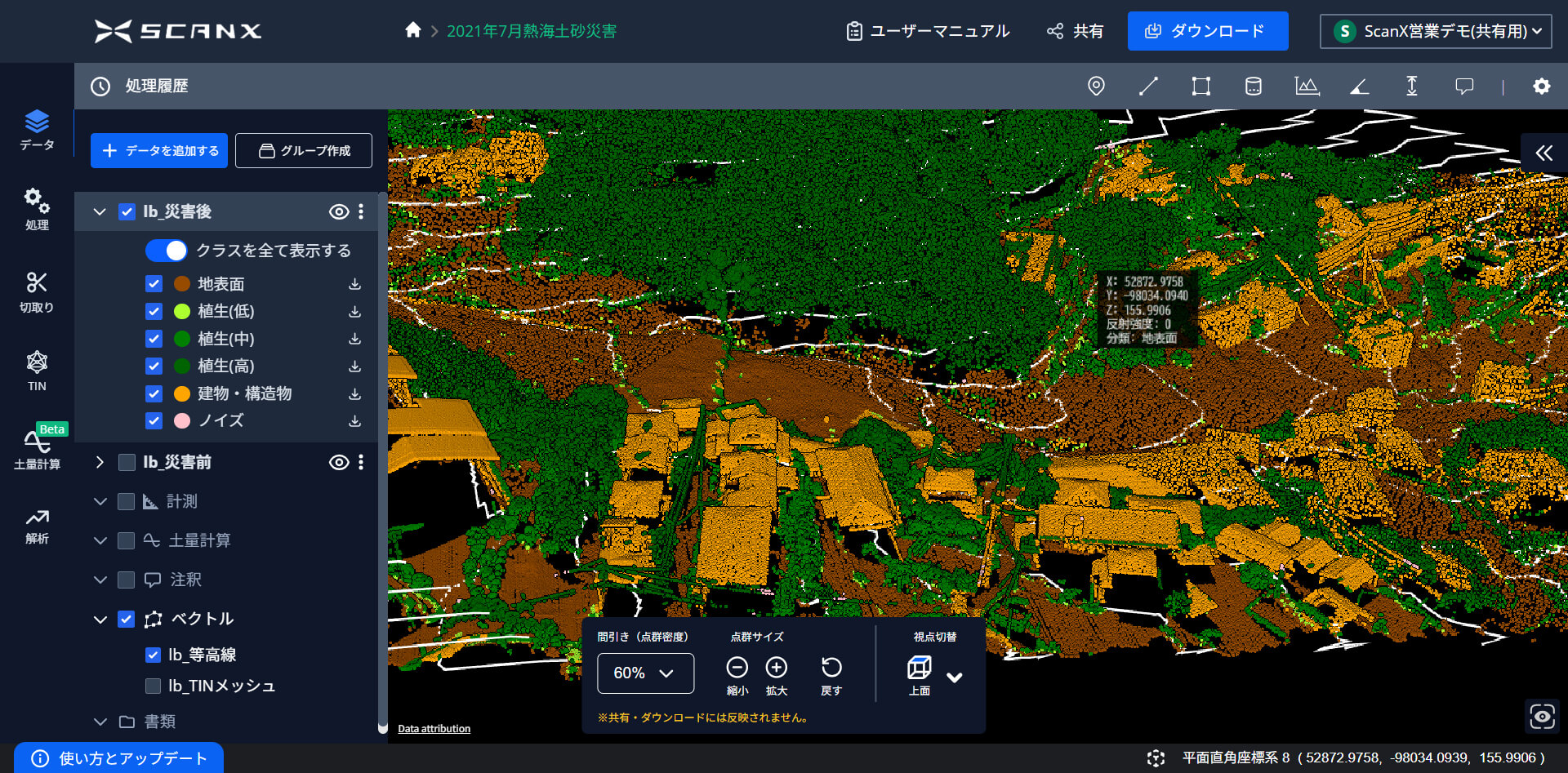Toggle クラスを全て表示する switch
Viewport: 1568px width, 773px height.
167,251
